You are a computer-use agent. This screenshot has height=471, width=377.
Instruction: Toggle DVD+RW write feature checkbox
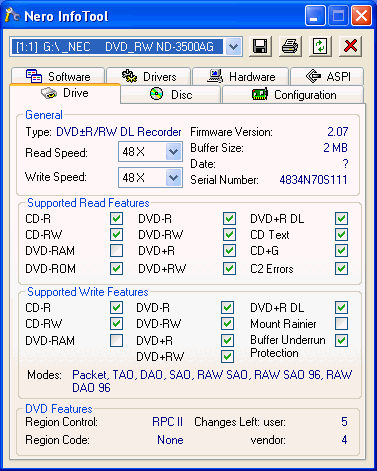(227, 356)
